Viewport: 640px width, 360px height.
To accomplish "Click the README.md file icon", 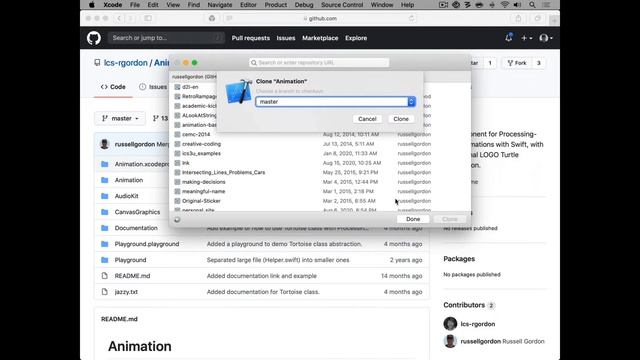I will click(104, 276).
